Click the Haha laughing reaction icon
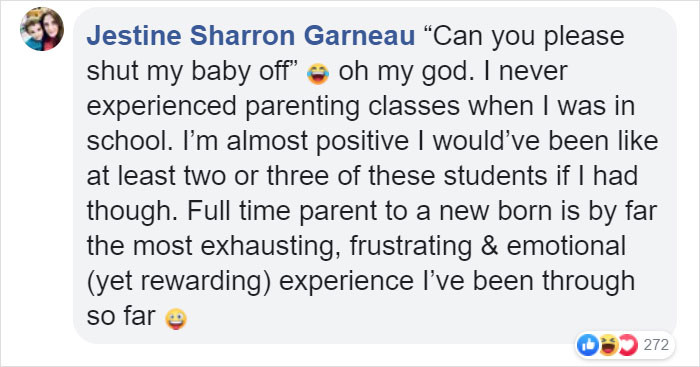This screenshot has width=700, height=367. coord(608,345)
